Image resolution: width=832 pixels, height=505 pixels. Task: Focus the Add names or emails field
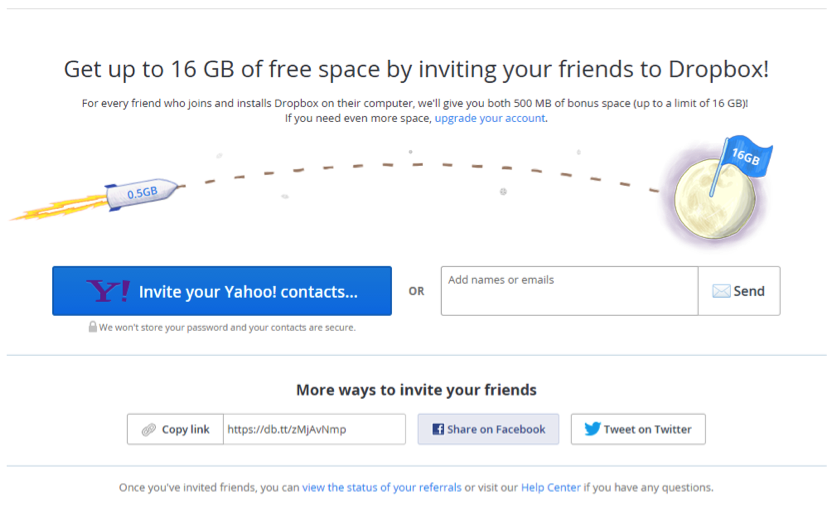click(569, 291)
